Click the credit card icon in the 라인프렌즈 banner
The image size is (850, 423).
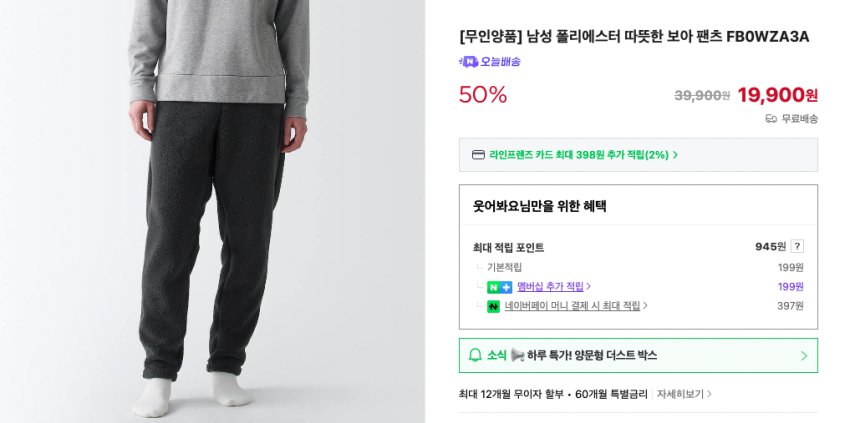click(x=478, y=155)
